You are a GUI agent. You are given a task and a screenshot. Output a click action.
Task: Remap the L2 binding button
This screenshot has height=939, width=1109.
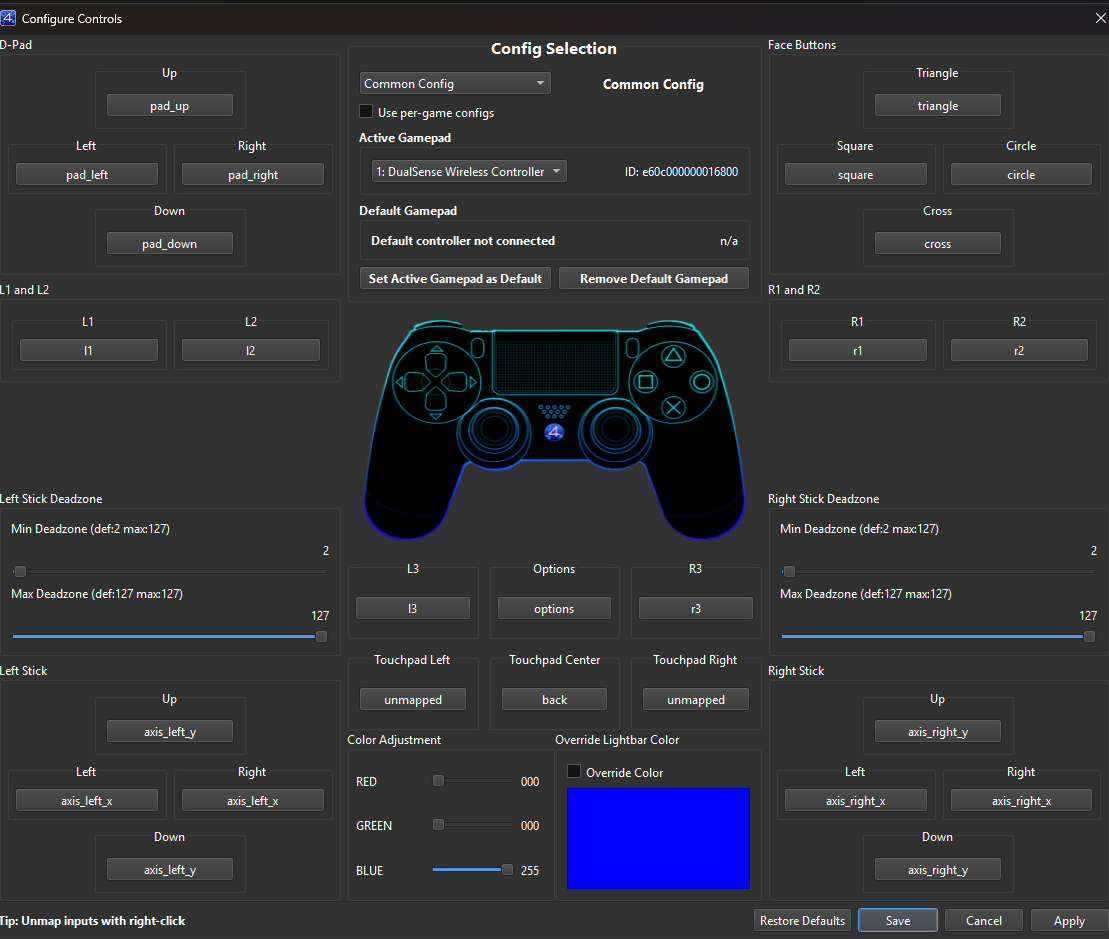point(250,350)
